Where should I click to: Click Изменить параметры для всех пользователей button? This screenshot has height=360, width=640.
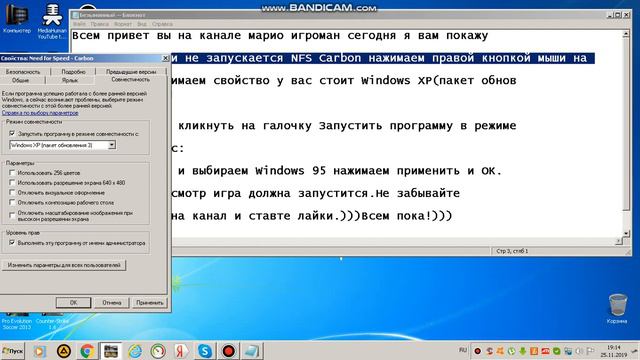point(64,265)
